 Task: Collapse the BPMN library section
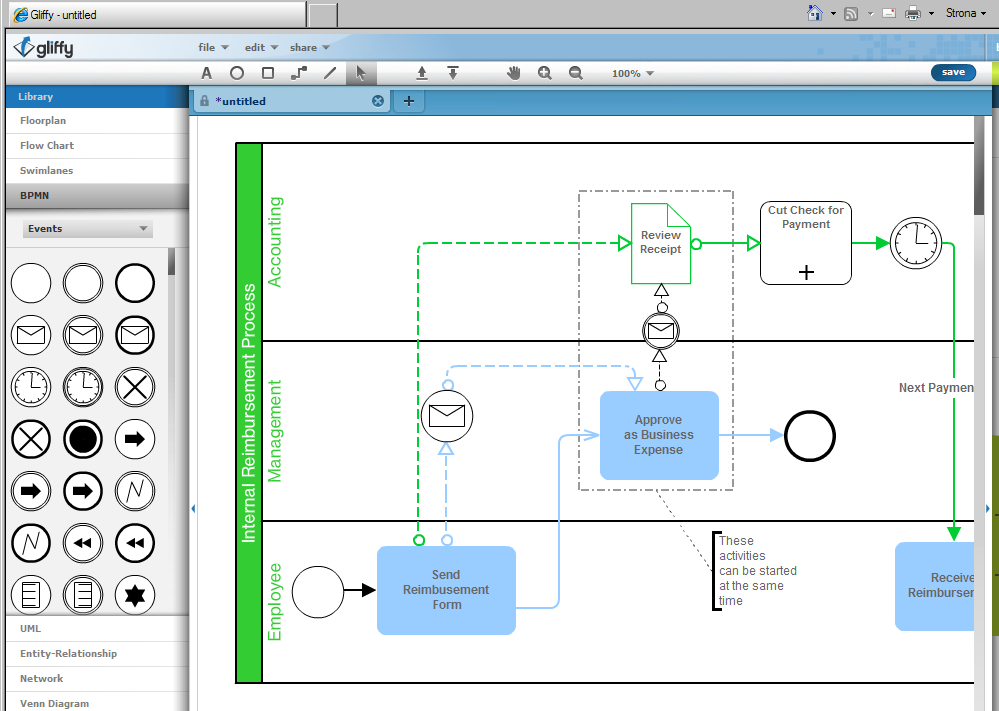pos(97,196)
